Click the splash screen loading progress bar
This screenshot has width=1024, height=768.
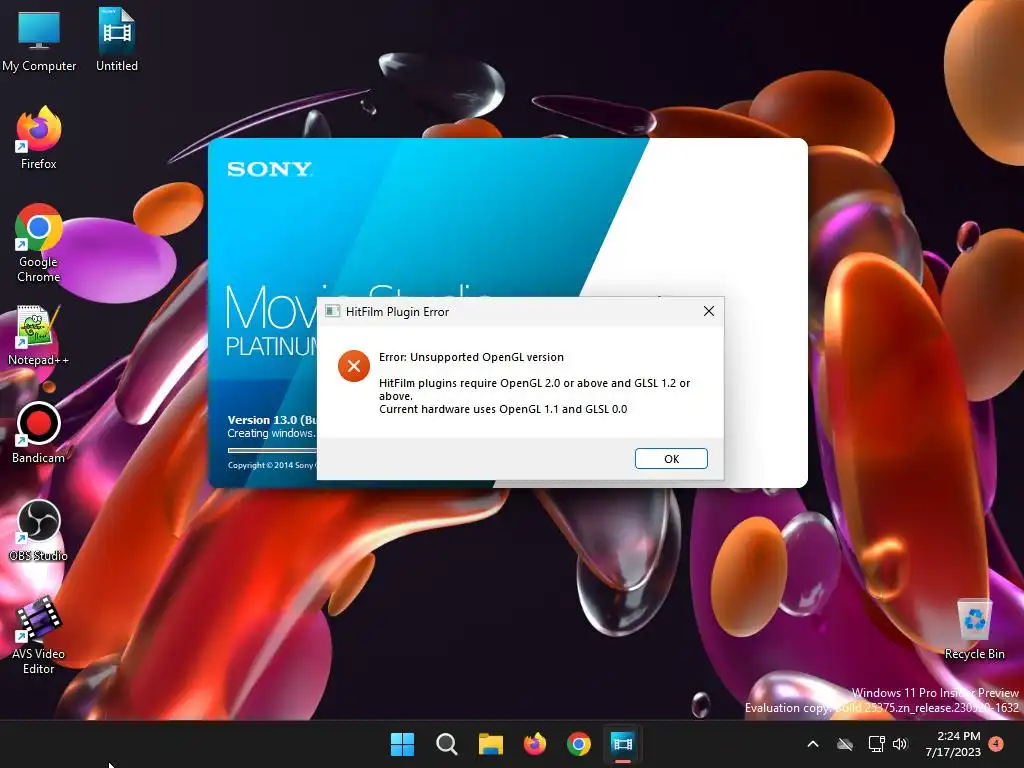point(272,450)
